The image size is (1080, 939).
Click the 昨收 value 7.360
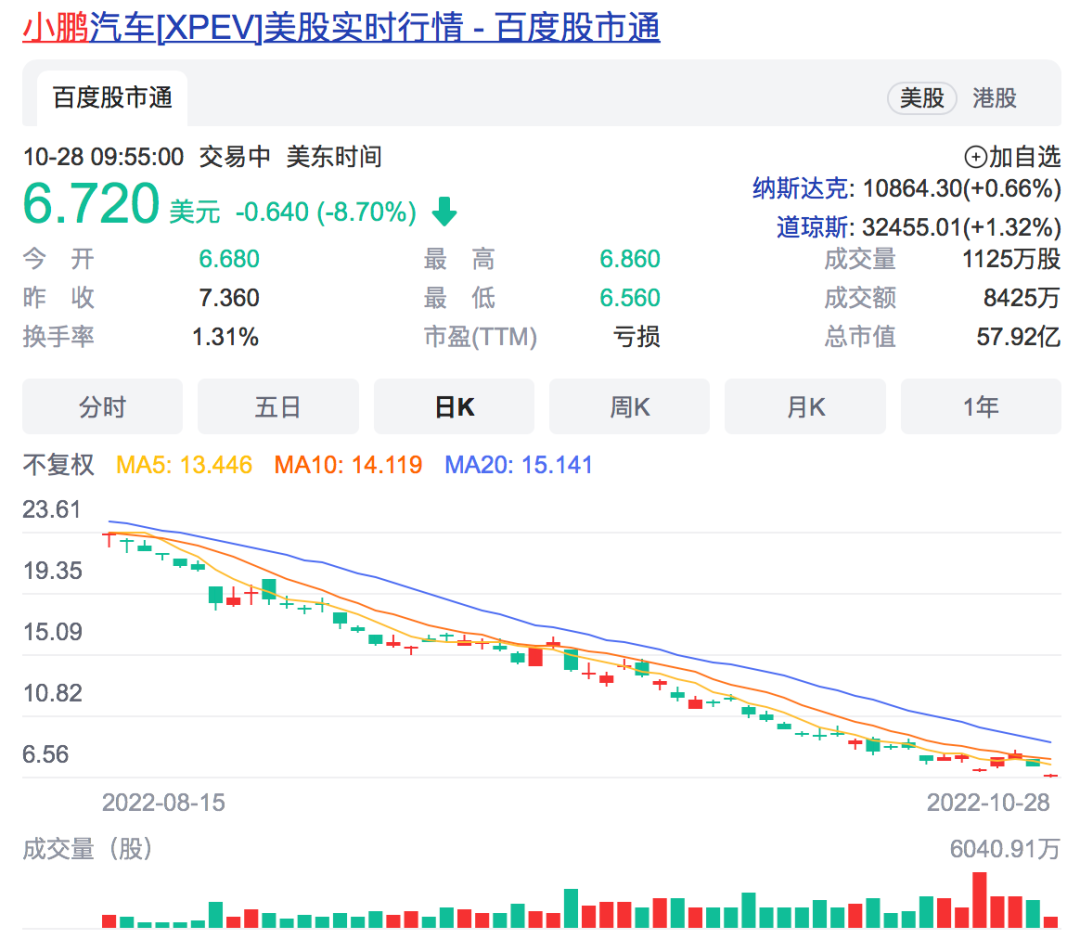pos(229,298)
